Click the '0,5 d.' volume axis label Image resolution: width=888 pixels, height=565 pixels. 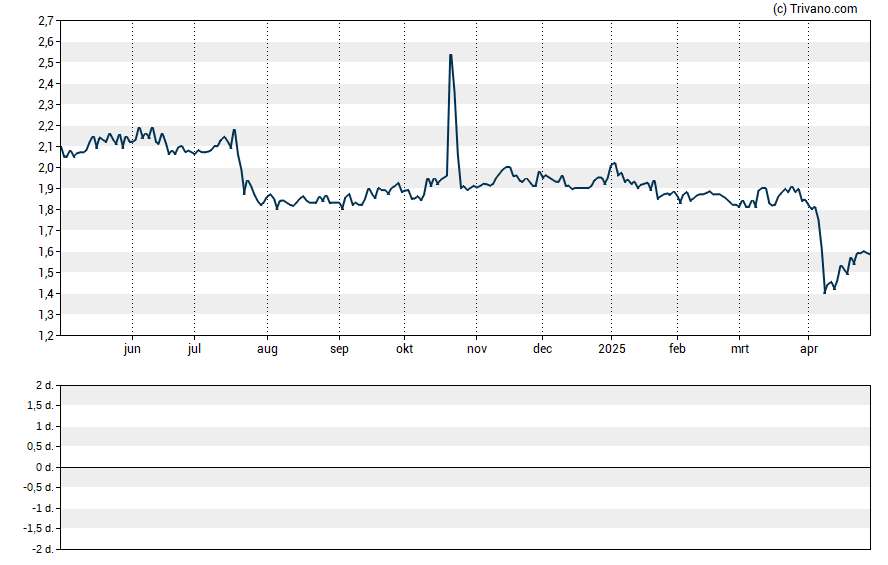(x=40, y=447)
